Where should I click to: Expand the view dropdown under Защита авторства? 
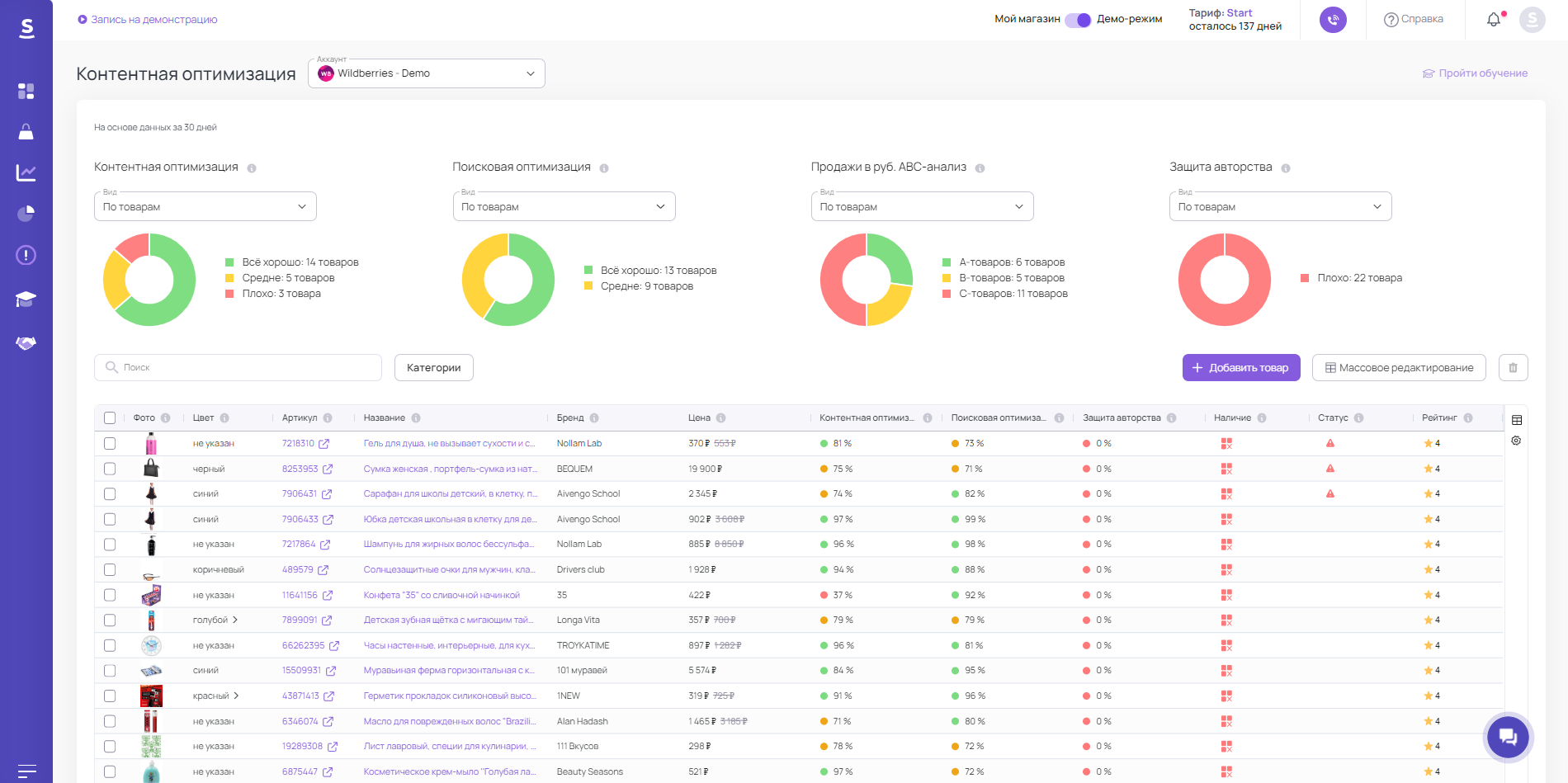[x=1280, y=207]
